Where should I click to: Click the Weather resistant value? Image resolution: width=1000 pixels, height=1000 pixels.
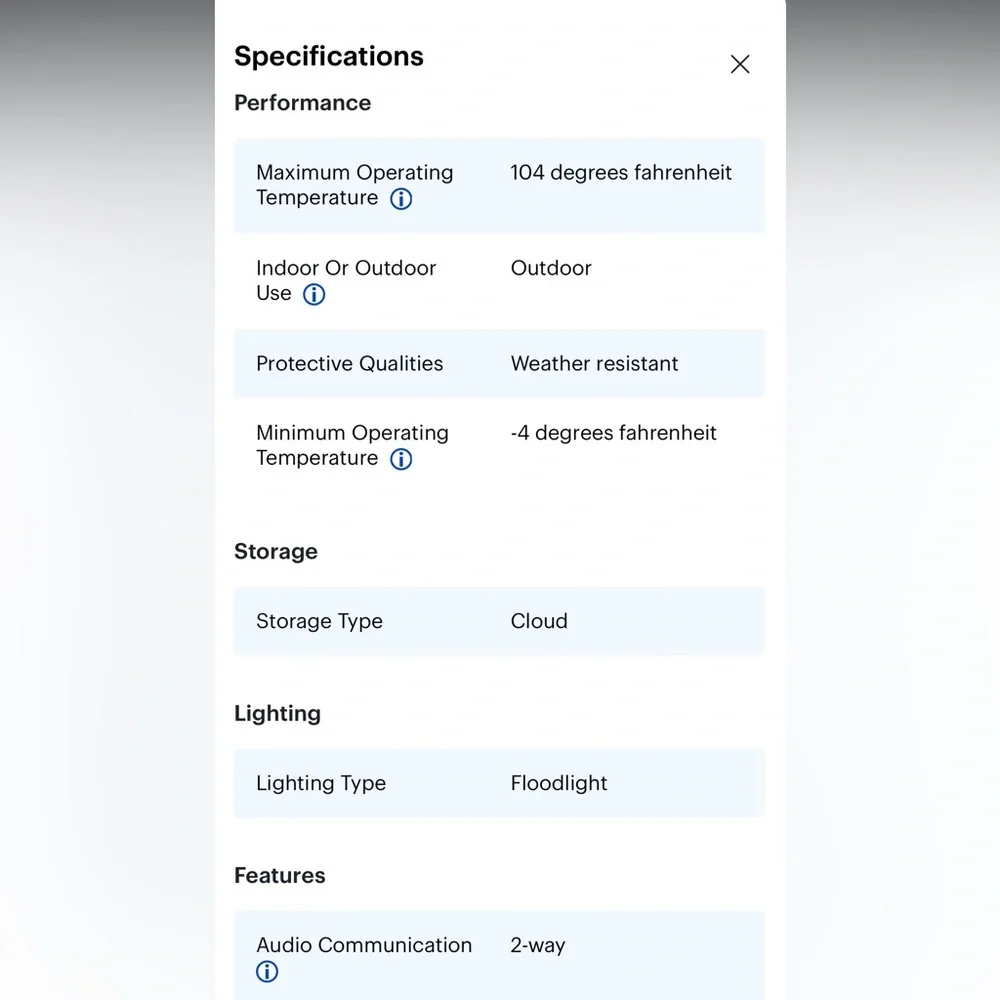(x=594, y=364)
